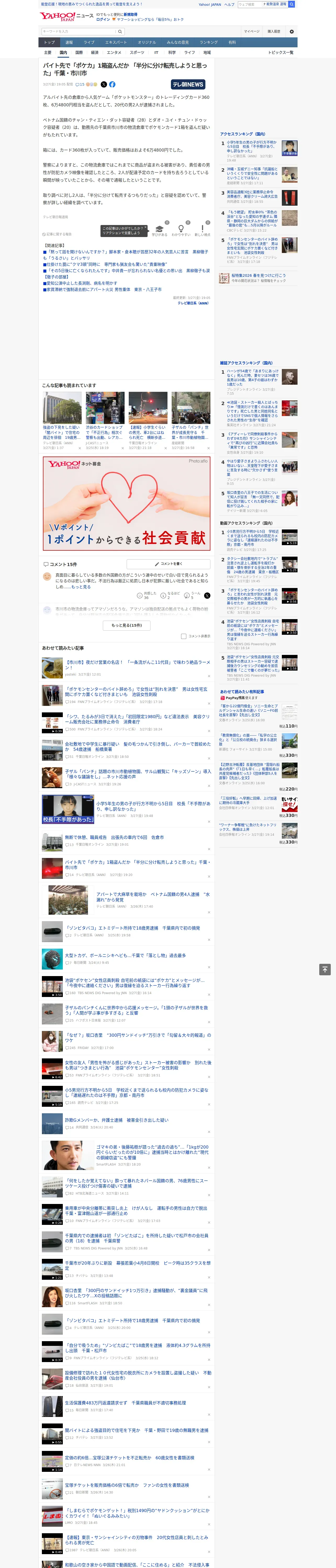Select the 地域 category tab
Image resolution: width=336 pixels, height=1568 pixels.
point(207,52)
